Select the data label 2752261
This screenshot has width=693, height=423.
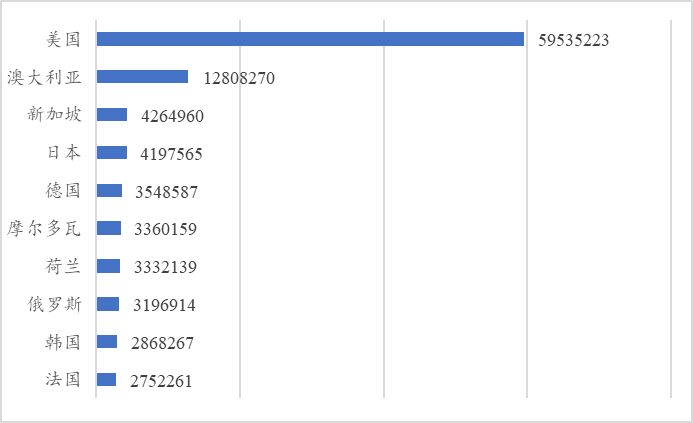click(x=161, y=381)
